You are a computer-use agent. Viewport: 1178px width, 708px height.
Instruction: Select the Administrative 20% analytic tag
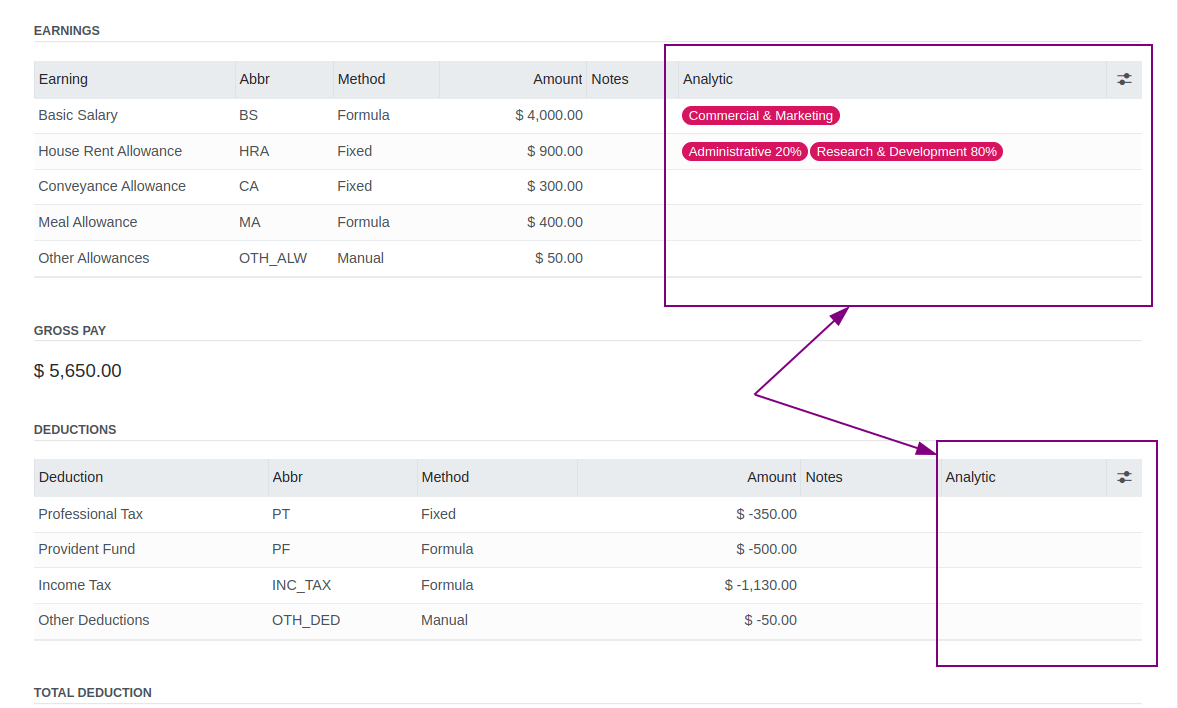(x=744, y=151)
